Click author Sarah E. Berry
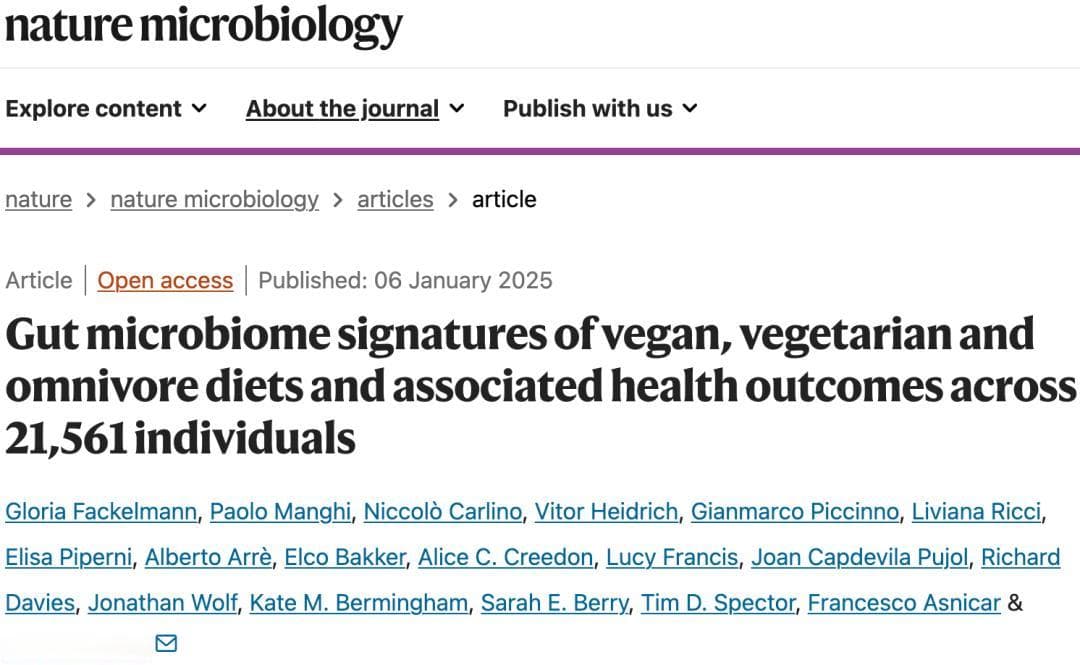This screenshot has width=1080, height=665. tap(554, 602)
